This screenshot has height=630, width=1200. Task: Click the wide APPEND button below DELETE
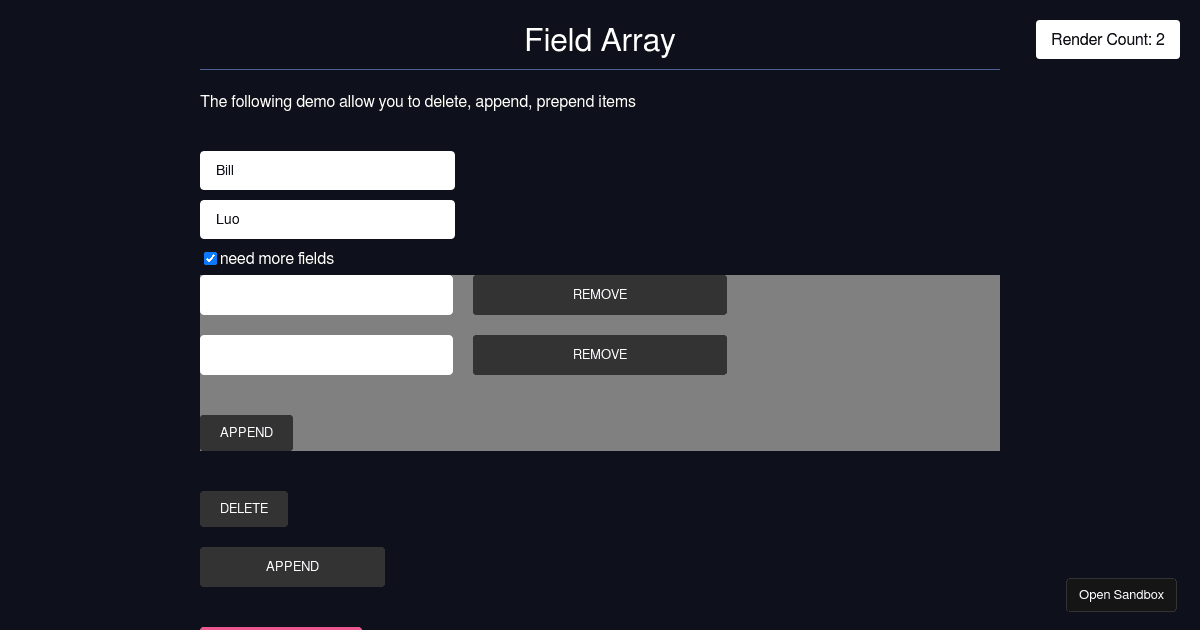click(292, 567)
